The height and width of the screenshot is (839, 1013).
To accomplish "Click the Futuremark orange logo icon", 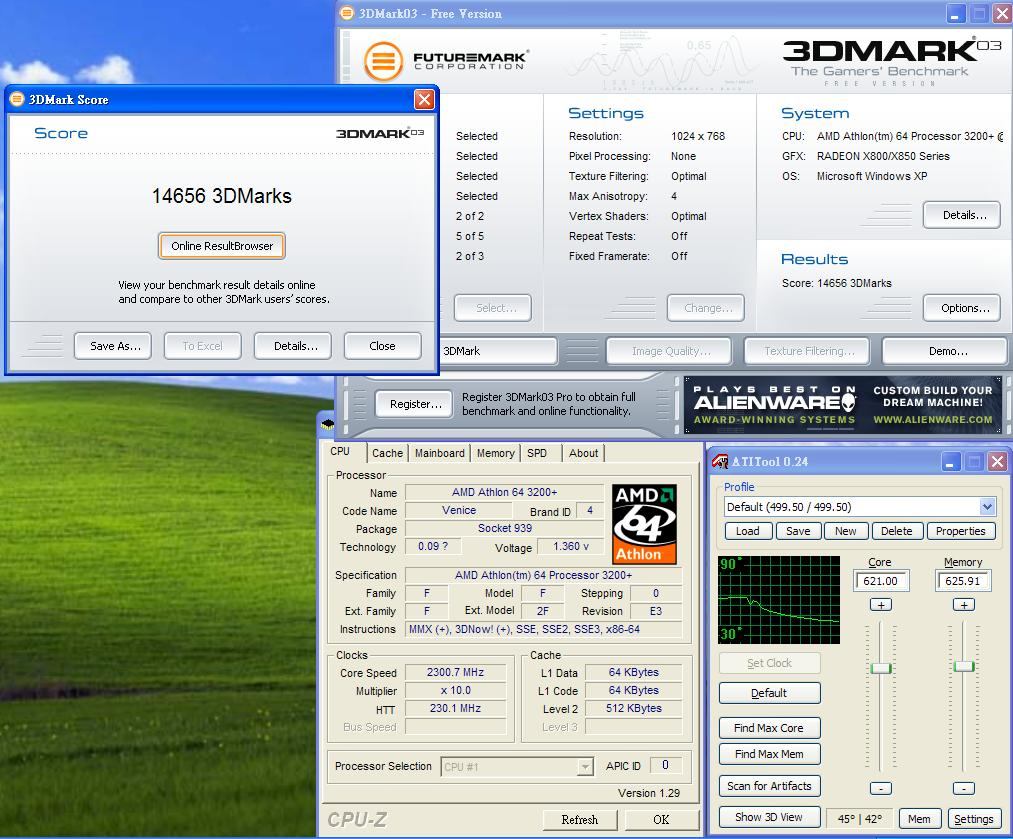I will coord(383,61).
